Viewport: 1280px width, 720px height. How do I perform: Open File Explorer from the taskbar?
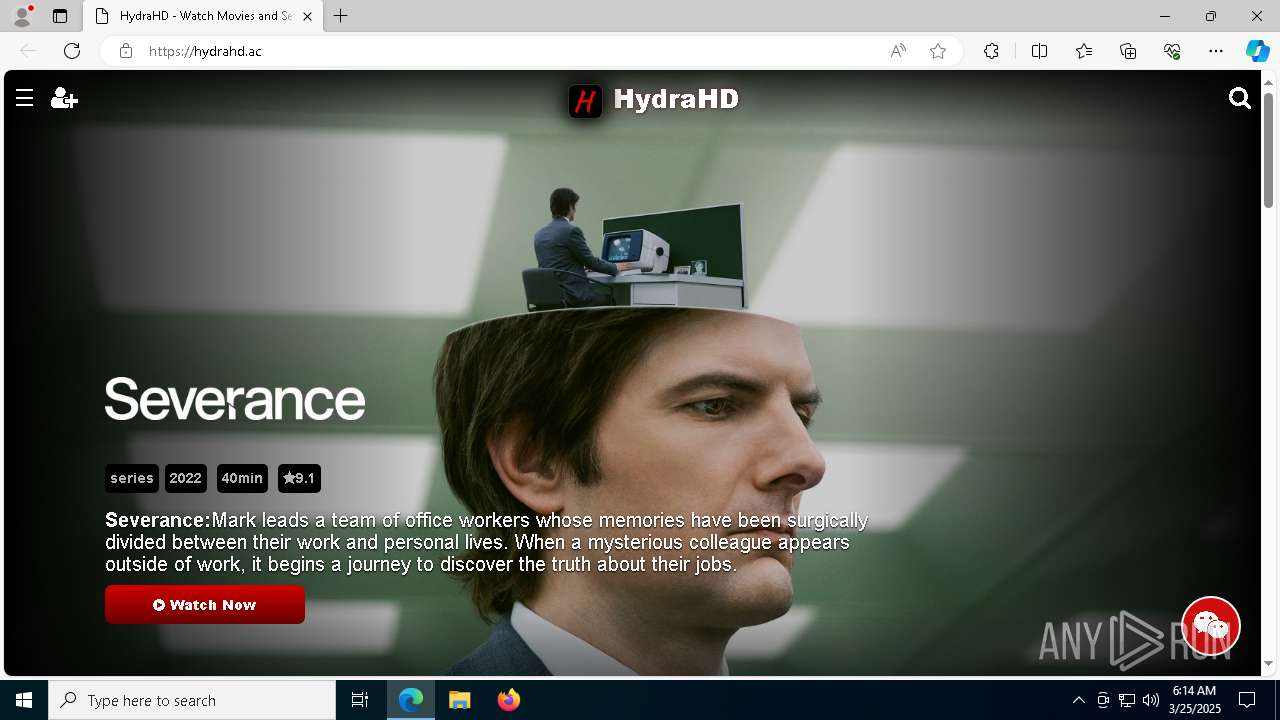(x=460, y=700)
